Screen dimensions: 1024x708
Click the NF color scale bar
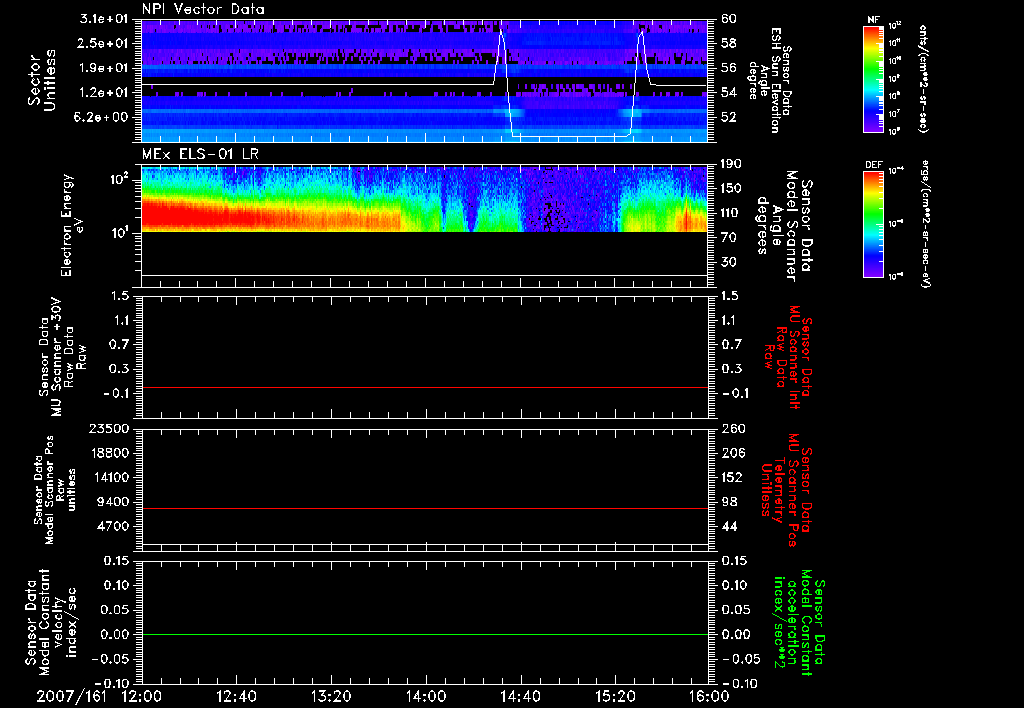(874, 78)
